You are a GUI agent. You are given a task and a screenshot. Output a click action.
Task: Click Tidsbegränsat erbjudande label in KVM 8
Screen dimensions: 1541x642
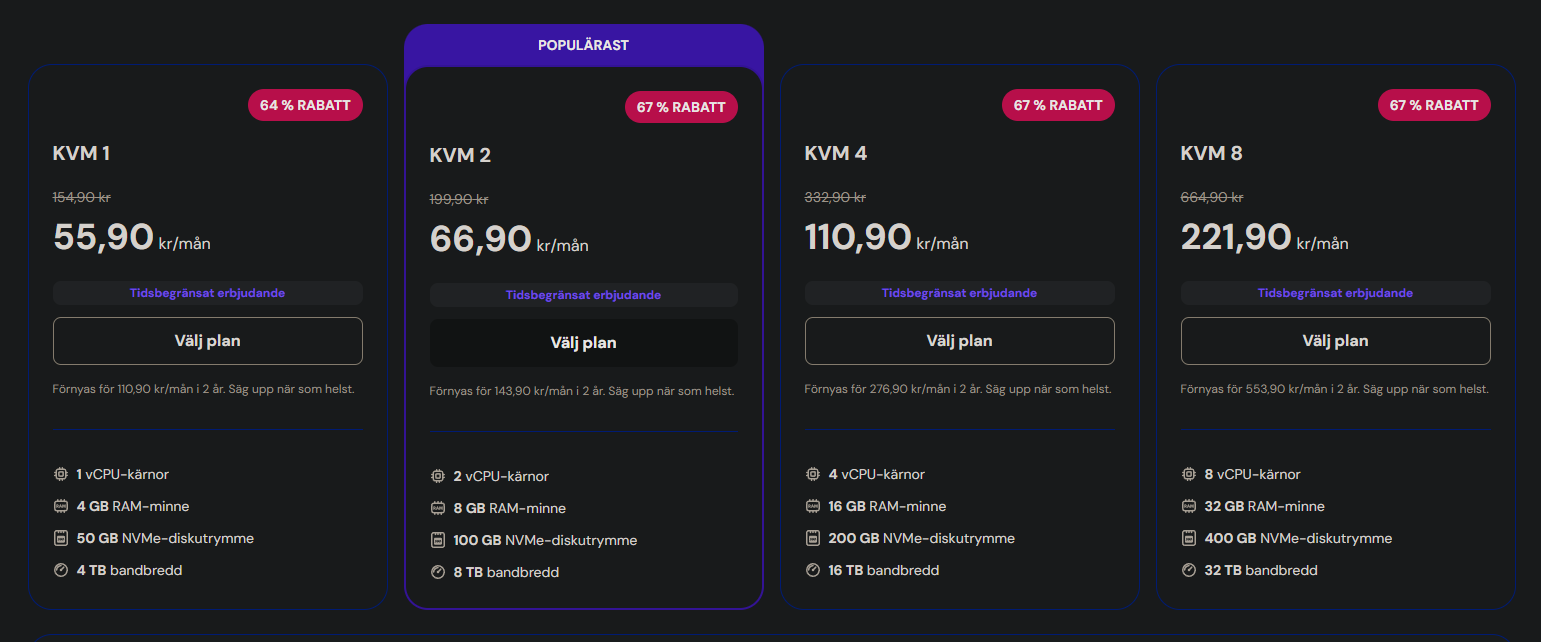point(1336,293)
